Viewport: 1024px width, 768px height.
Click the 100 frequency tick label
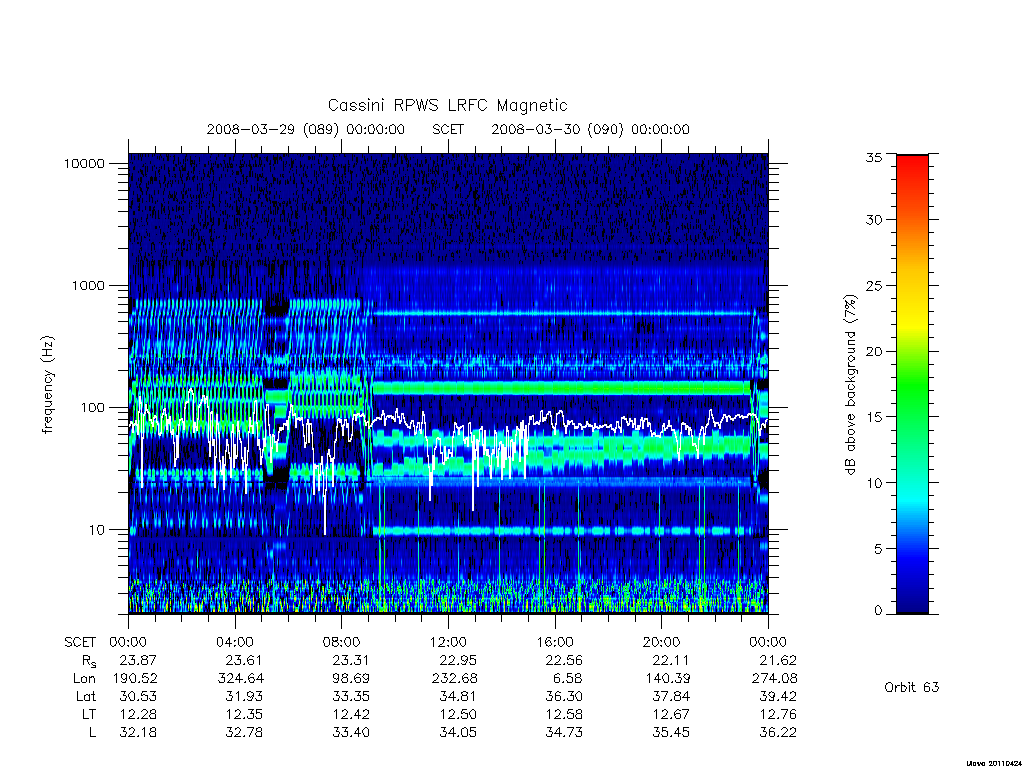tap(92, 408)
